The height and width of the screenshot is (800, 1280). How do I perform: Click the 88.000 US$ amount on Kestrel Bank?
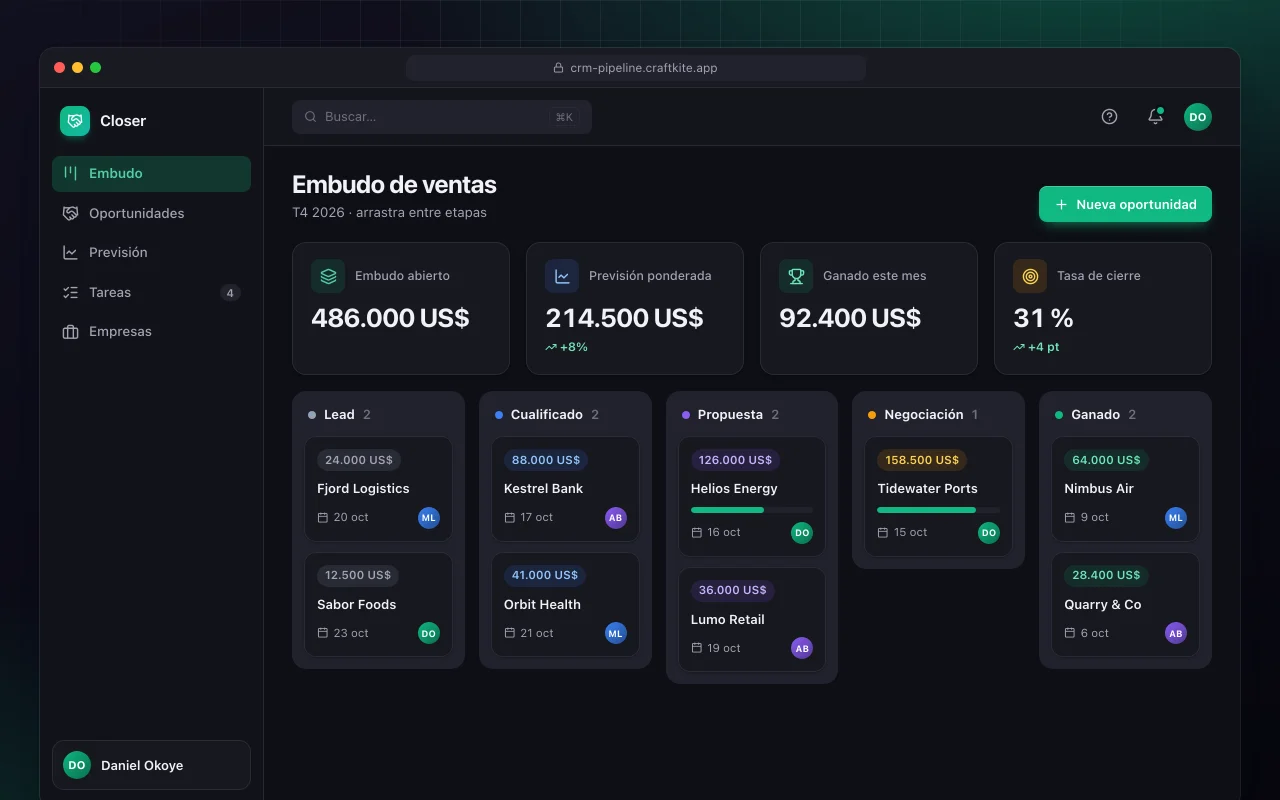[x=546, y=460]
